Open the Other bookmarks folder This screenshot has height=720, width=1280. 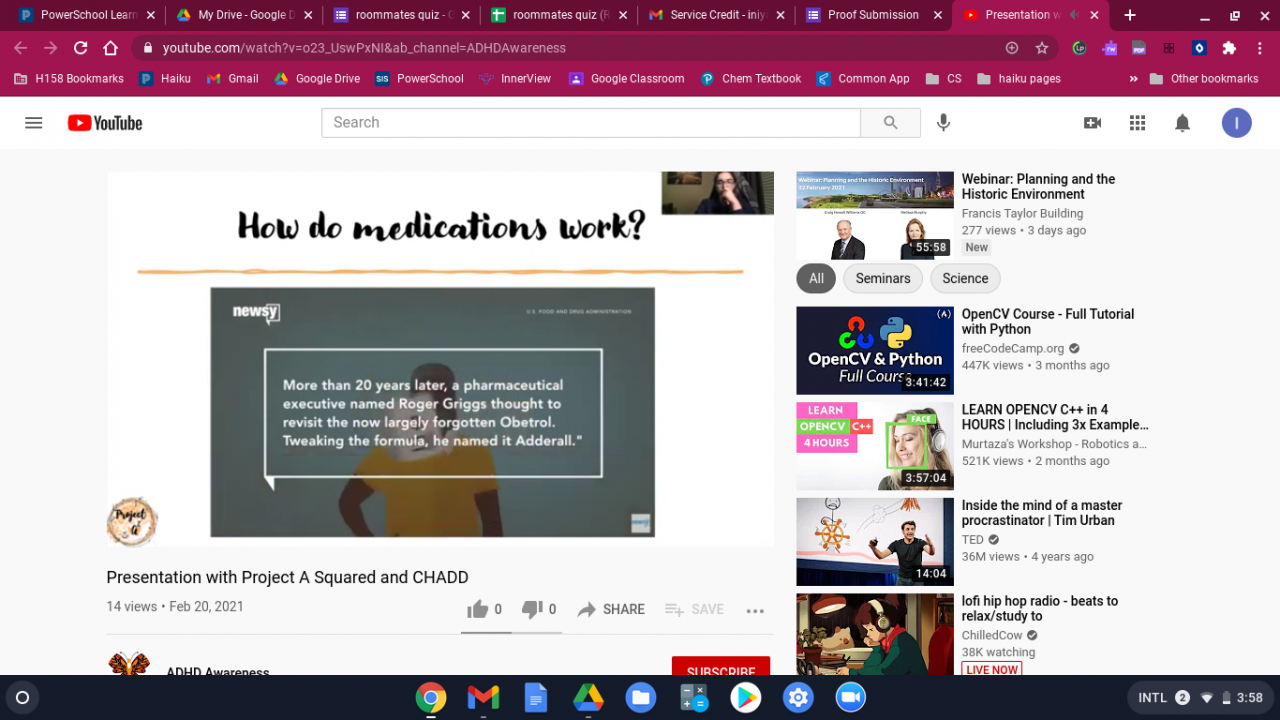tap(1204, 79)
